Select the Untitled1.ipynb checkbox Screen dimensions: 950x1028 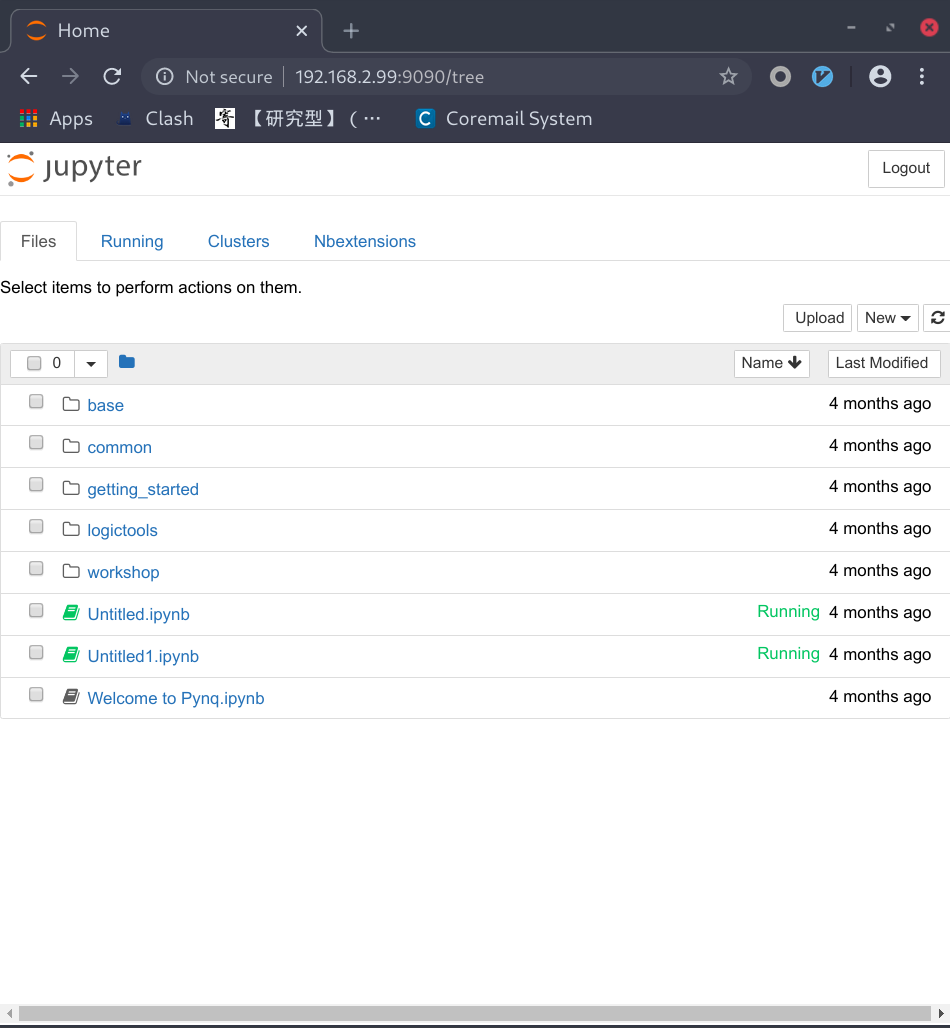coord(36,652)
